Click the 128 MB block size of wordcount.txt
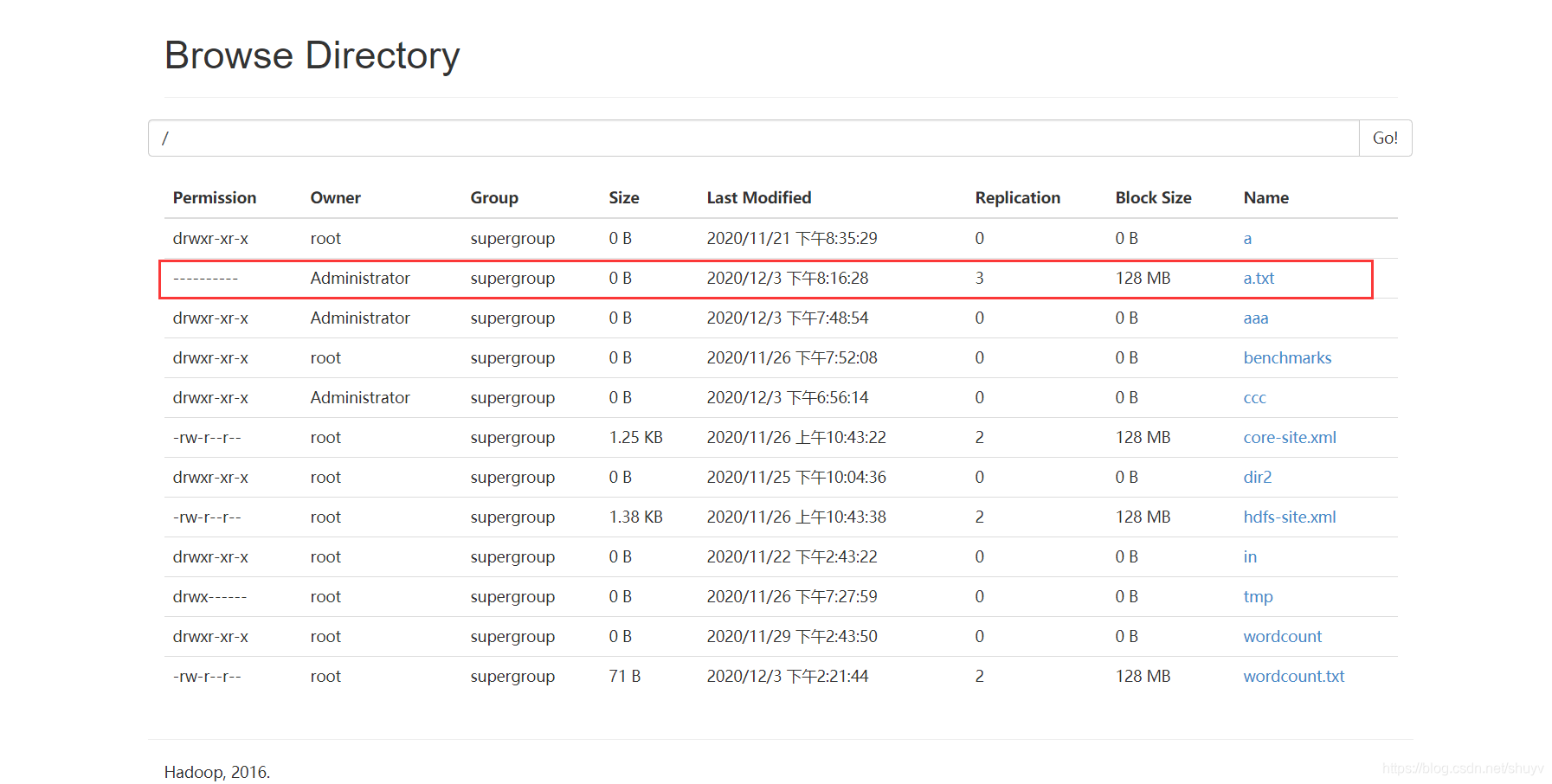 [x=1143, y=677]
